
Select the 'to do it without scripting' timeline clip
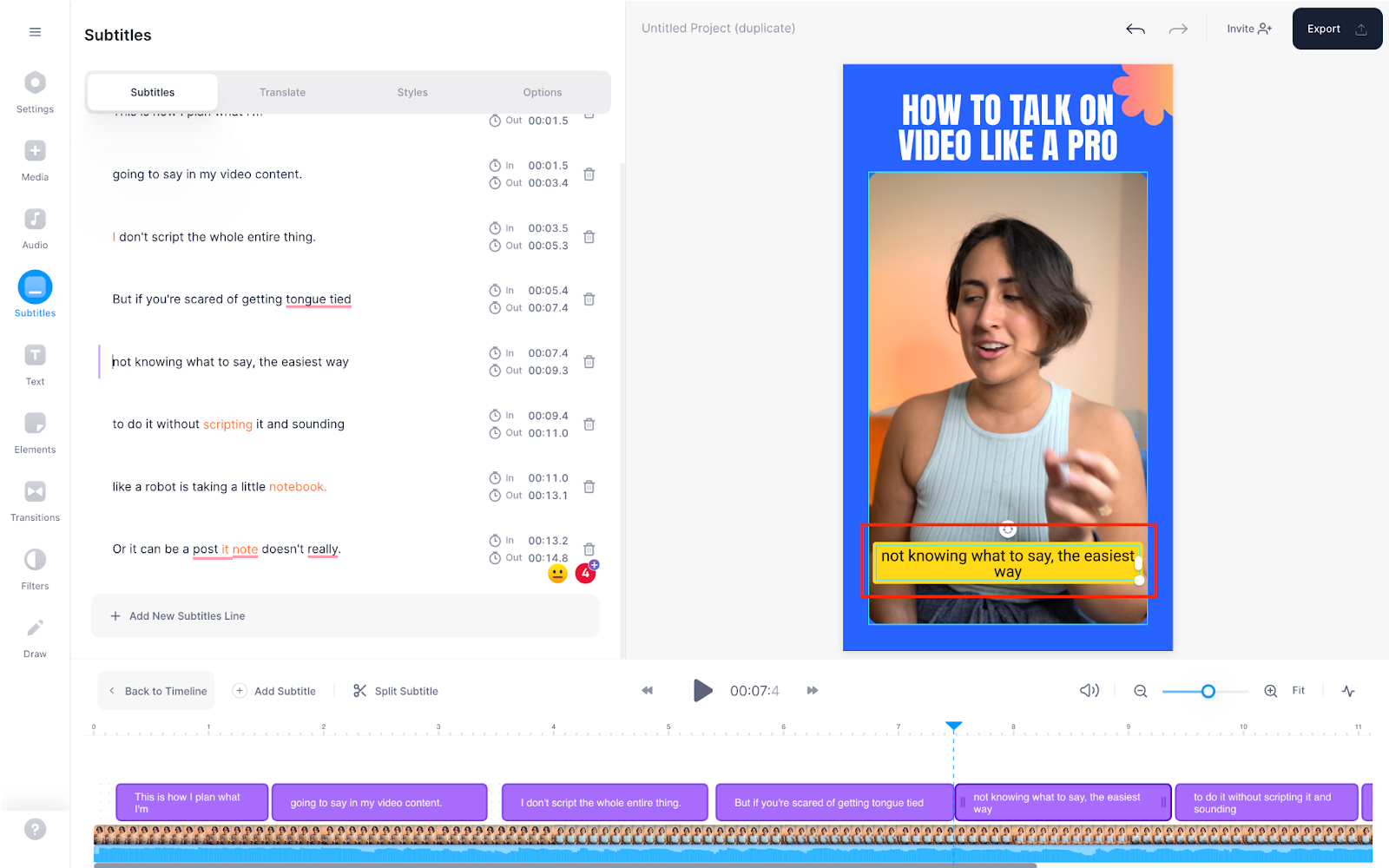(x=1267, y=802)
